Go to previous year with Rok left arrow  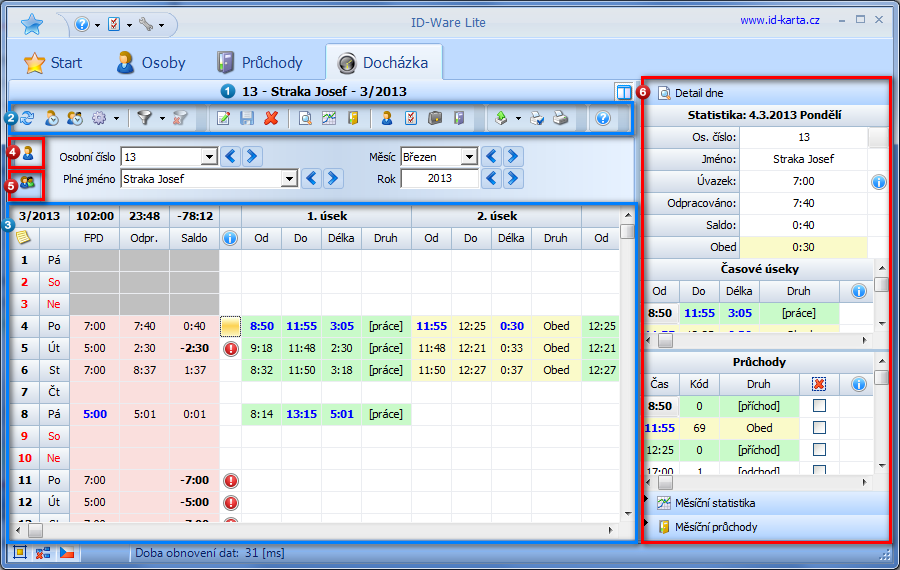coord(491,179)
